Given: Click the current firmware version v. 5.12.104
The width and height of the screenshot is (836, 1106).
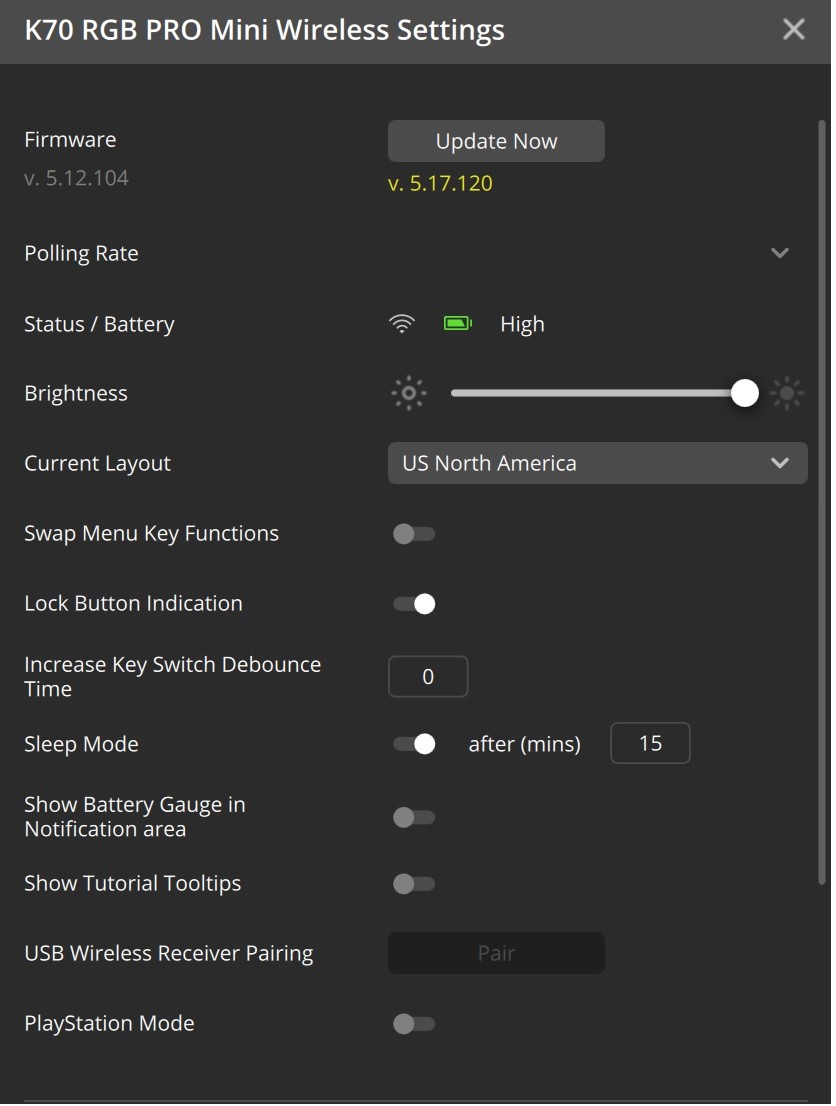Looking at the screenshot, I should [76, 178].
